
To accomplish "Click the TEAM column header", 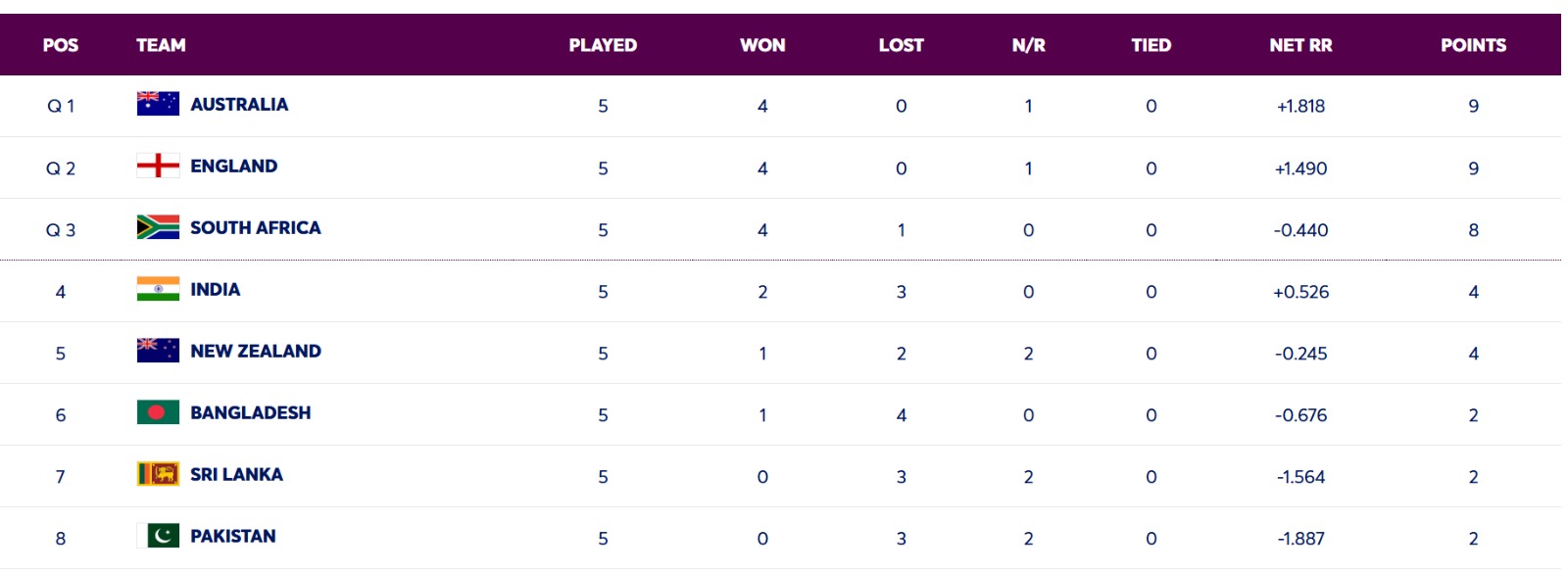I will pyautogui.click(x=161, y=45).
